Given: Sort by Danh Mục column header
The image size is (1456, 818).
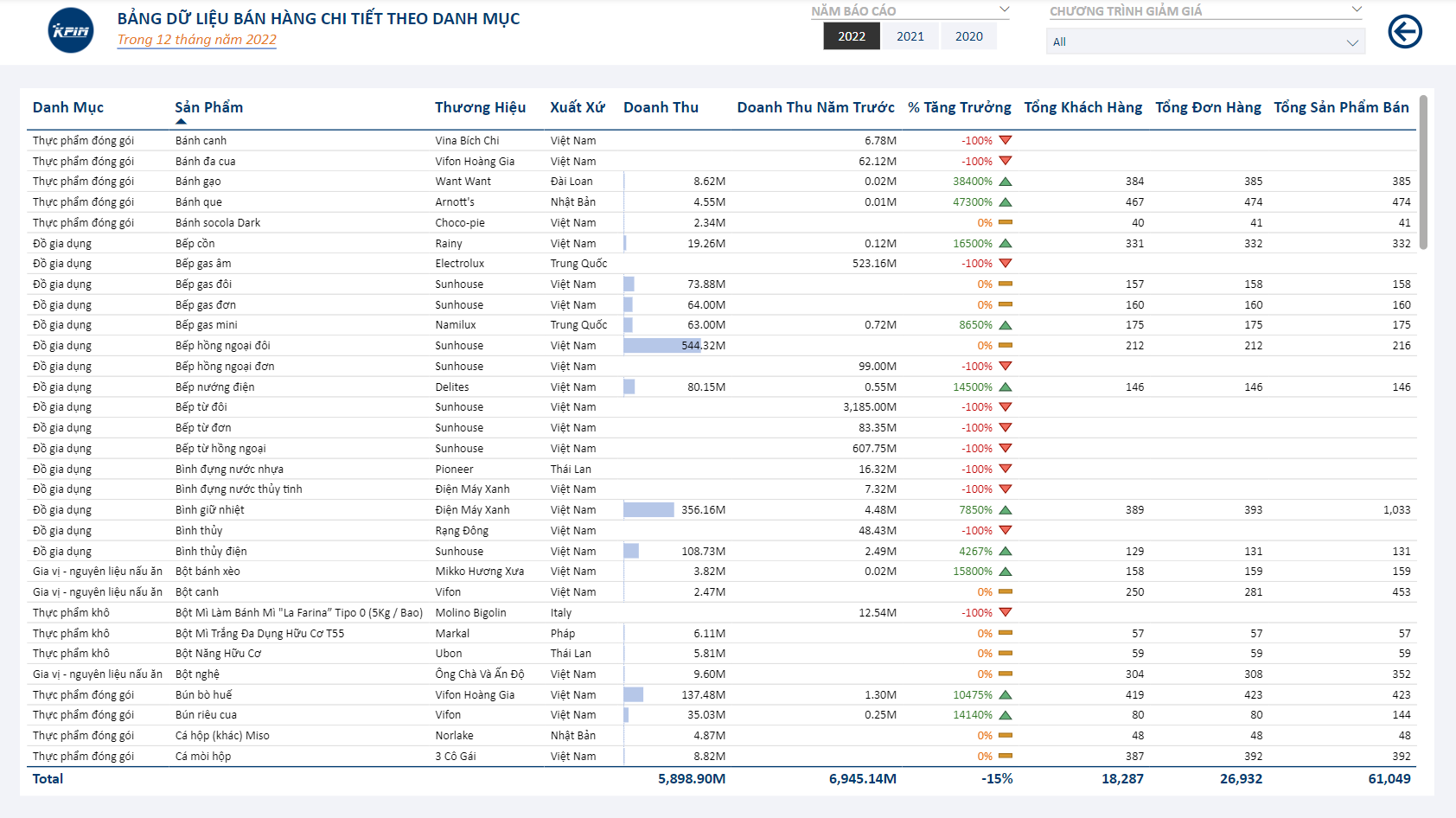Looking at the screenshot, I should pos(68,107).
